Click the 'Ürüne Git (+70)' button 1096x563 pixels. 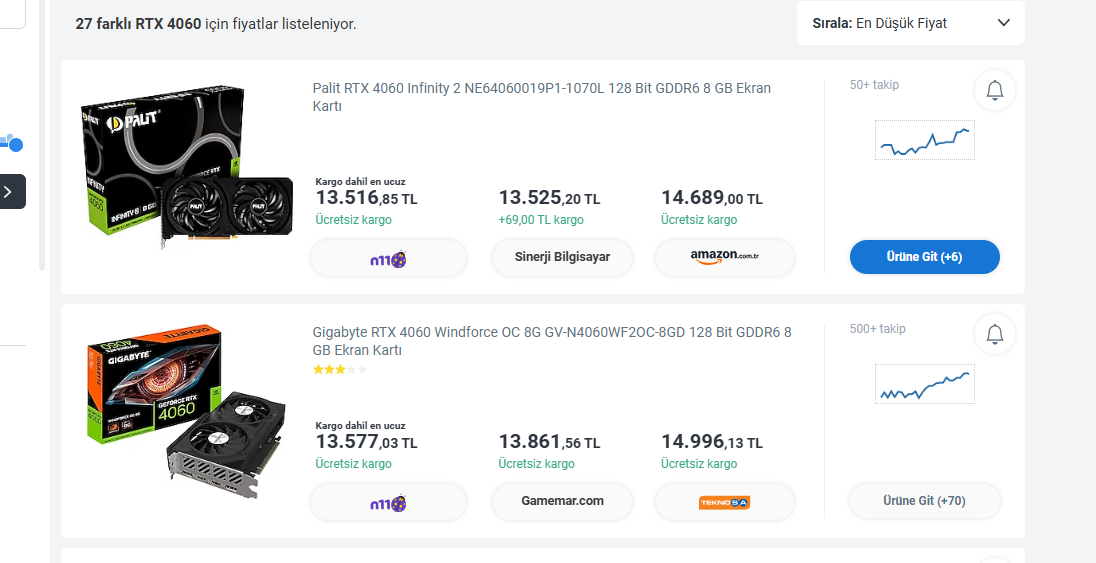coord(924,501)
